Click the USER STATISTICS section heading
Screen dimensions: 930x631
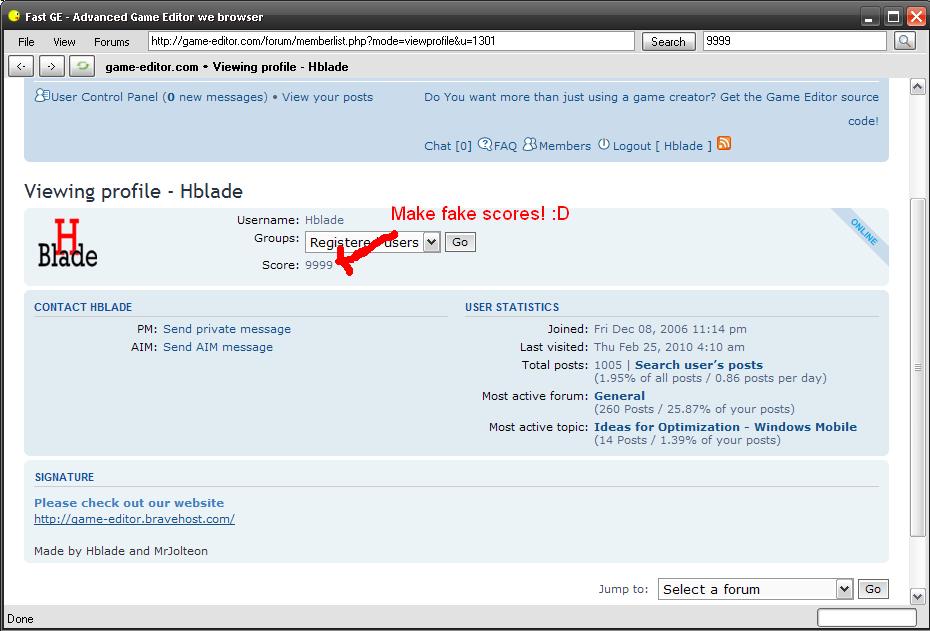pyautogui.click(x=512, y=307)
